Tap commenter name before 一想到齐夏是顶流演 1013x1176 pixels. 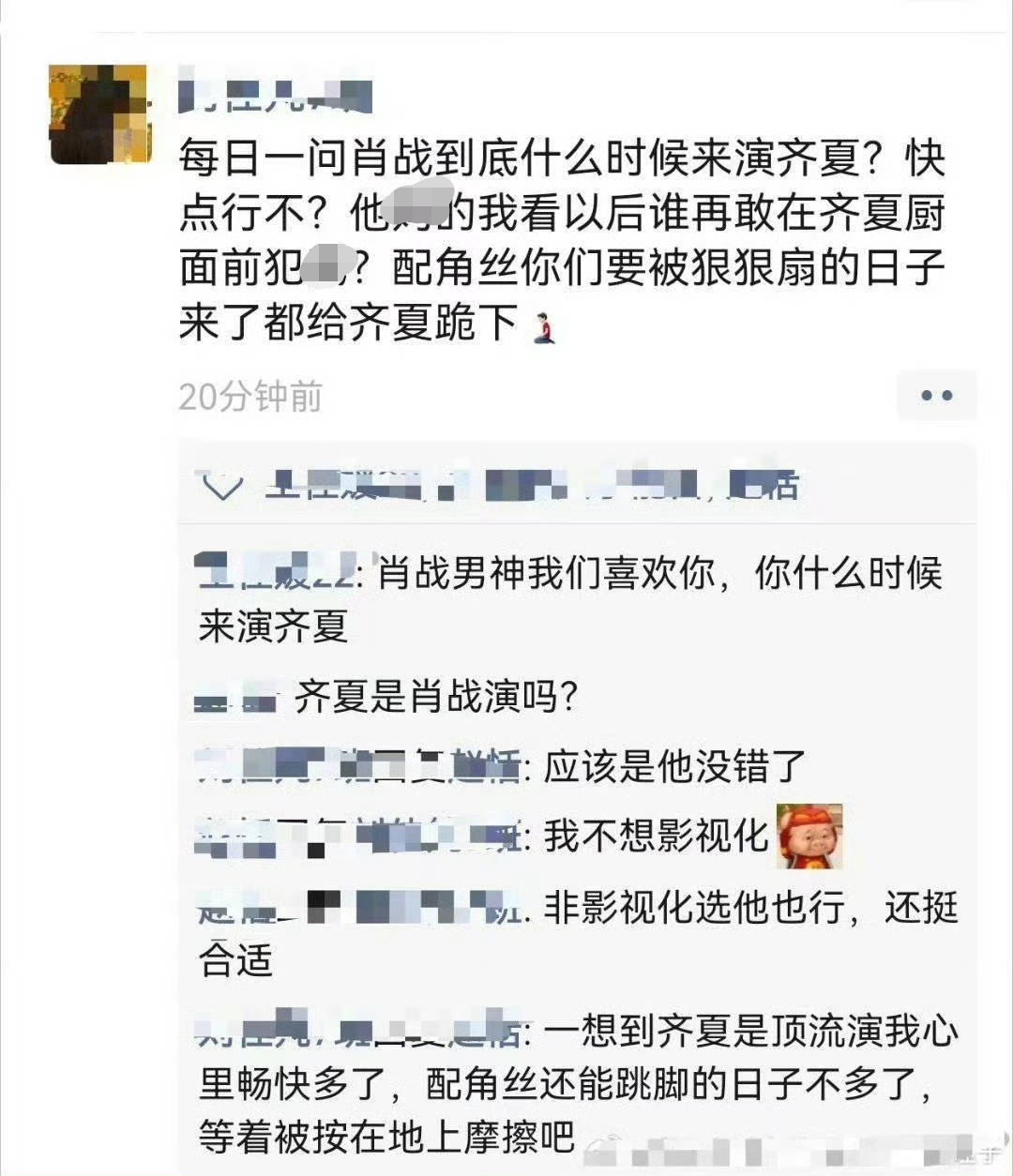click(361, 1031)
